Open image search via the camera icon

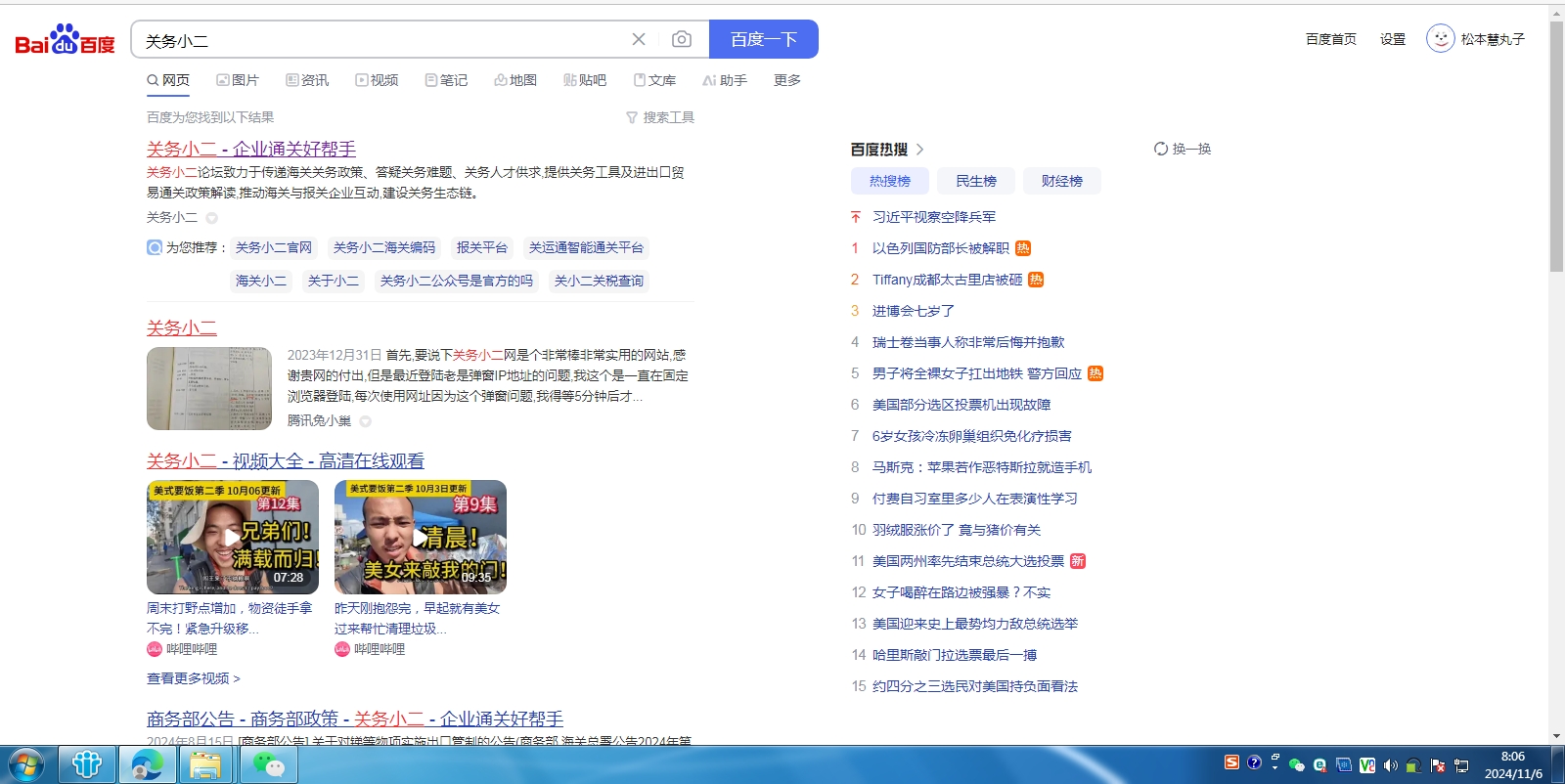click(x=682, y=39)
